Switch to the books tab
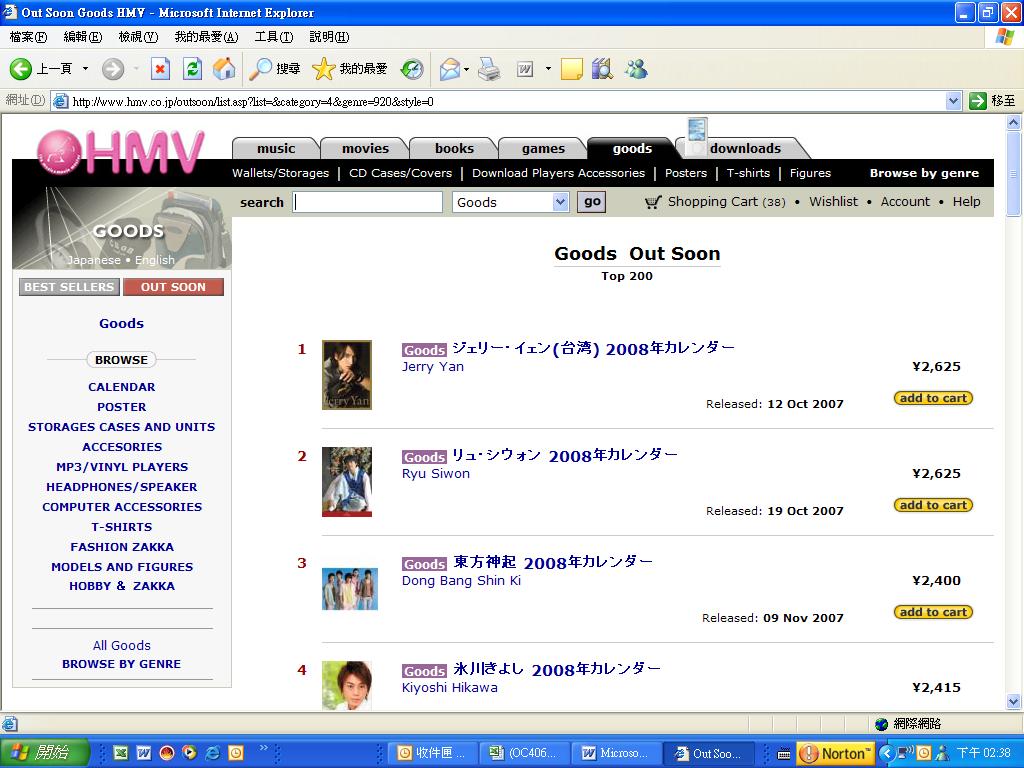1024x768 pixels. tap(454, 148)
